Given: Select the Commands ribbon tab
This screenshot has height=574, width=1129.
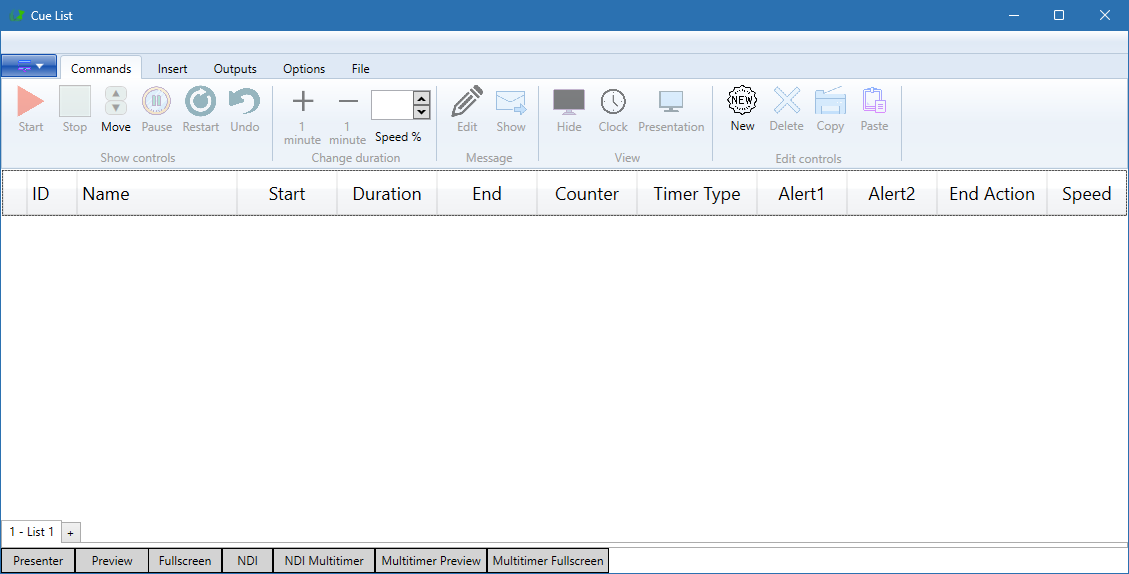Looking at the screenshot, I should pyautogui.click(x=101, y=68).
